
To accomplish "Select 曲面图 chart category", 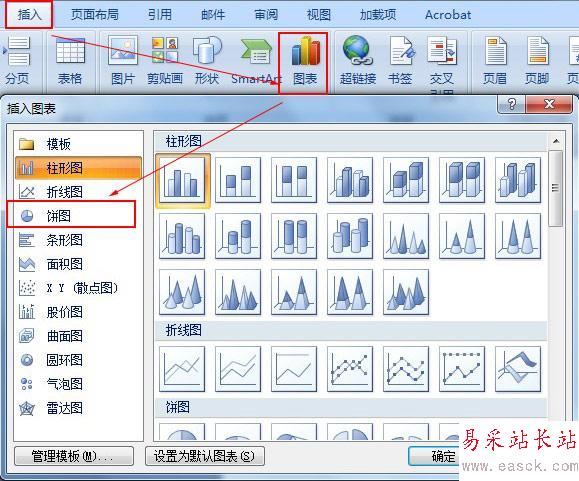I will (78, 336).
